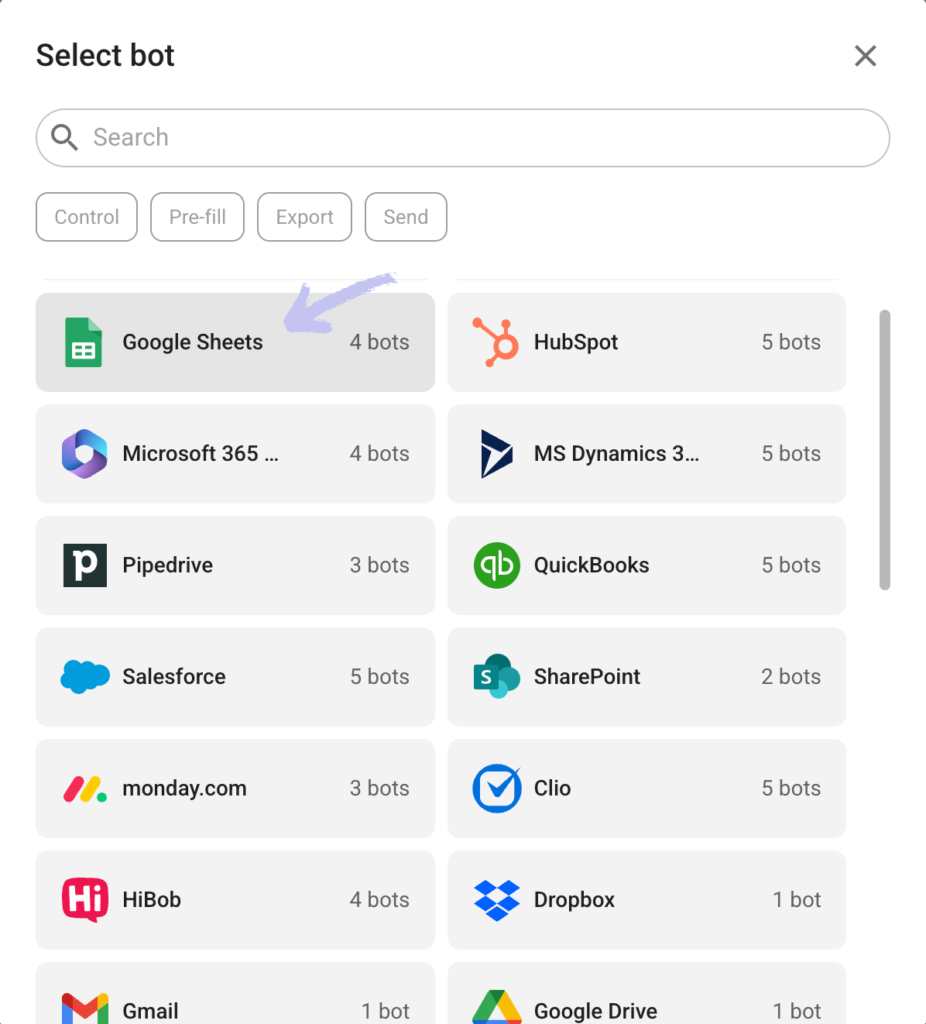This screenshot has height=1024, width=926.
Task: Select the Dropbox label
Action: [x=575, y=900]
